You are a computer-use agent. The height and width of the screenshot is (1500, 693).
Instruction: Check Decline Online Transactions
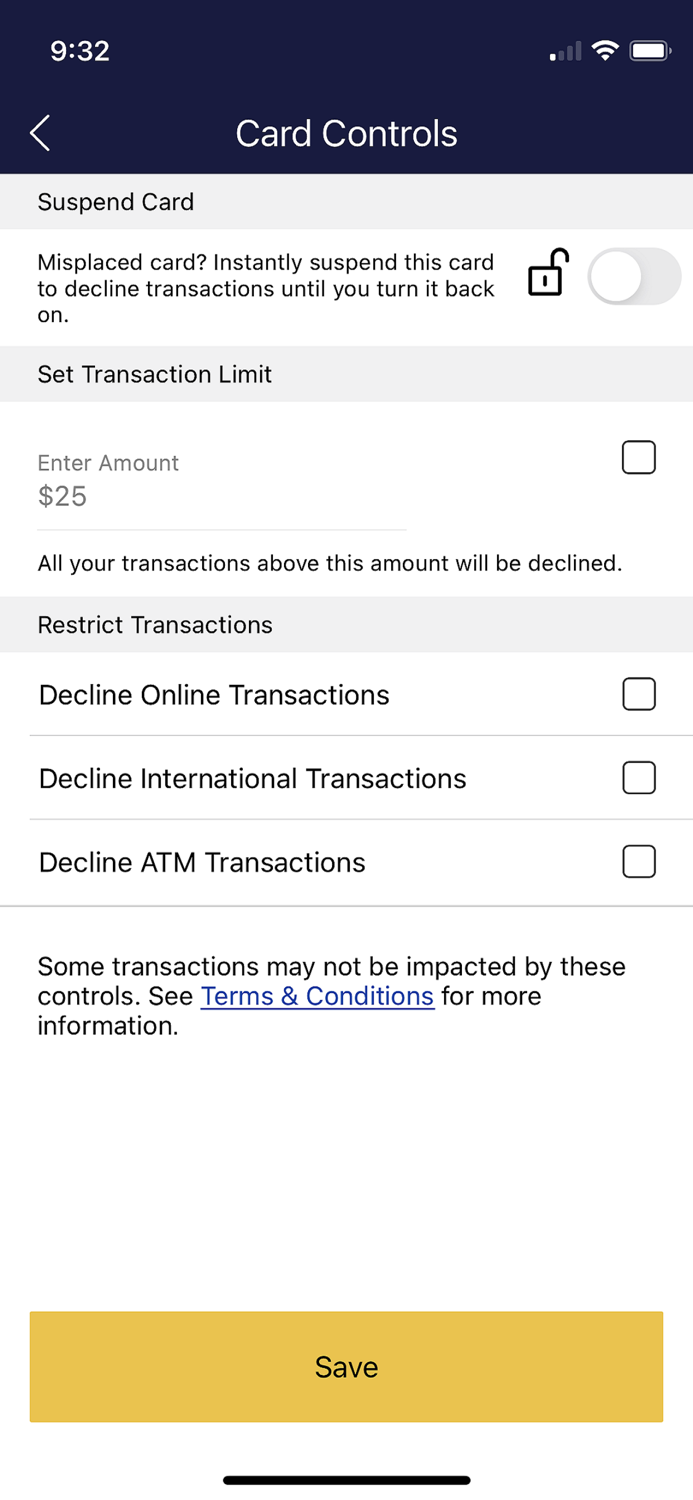coord(638,694)
